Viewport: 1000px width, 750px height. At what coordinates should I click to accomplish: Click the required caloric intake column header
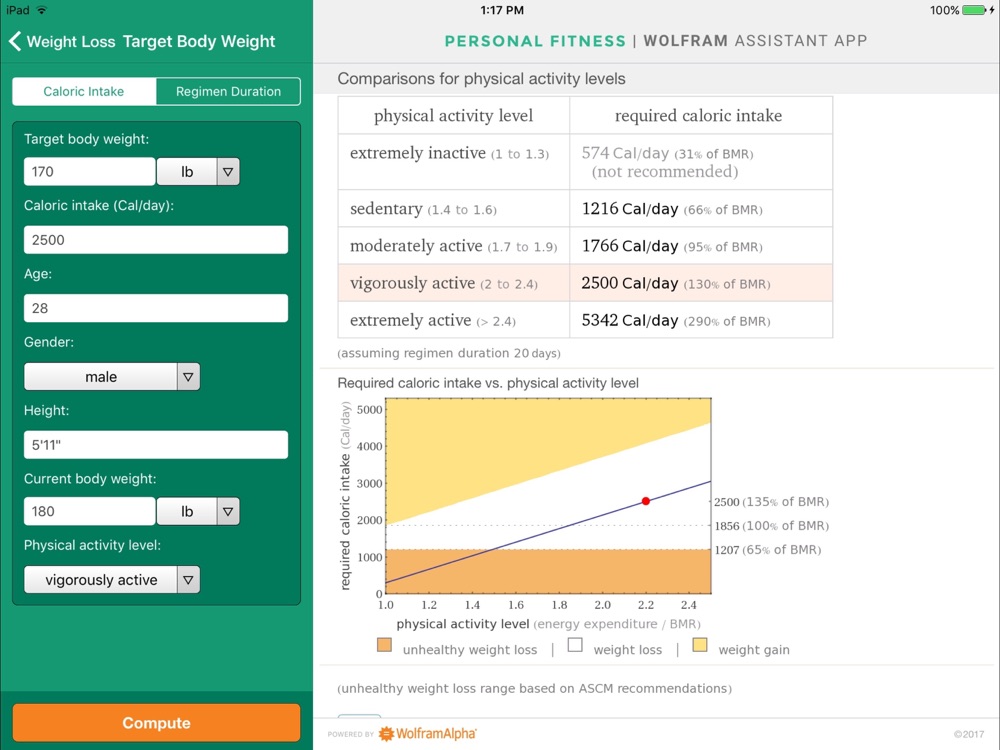pyautogui.click(x=698, y=115)
